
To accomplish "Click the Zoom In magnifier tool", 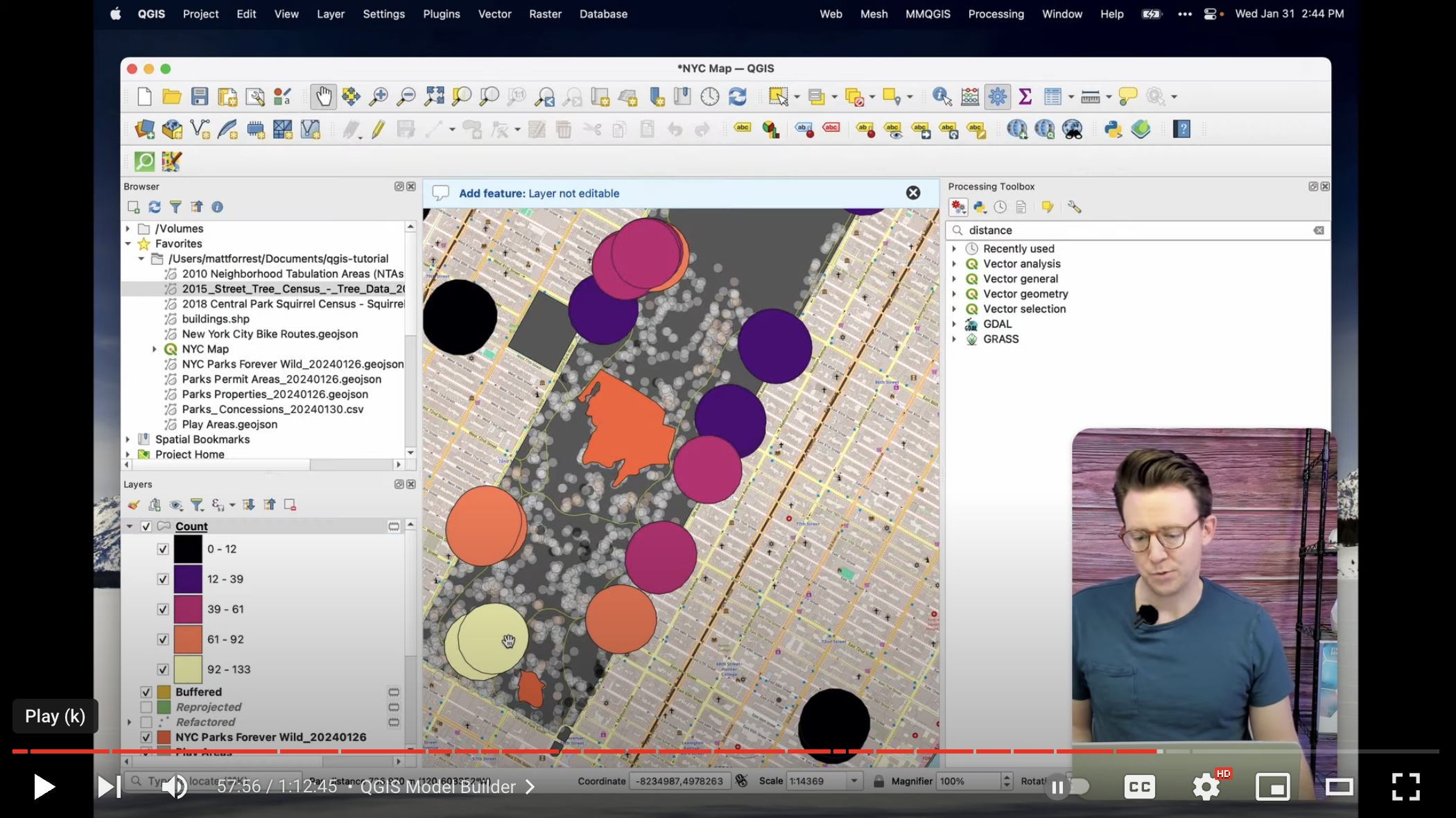I will tap(378, 96).
